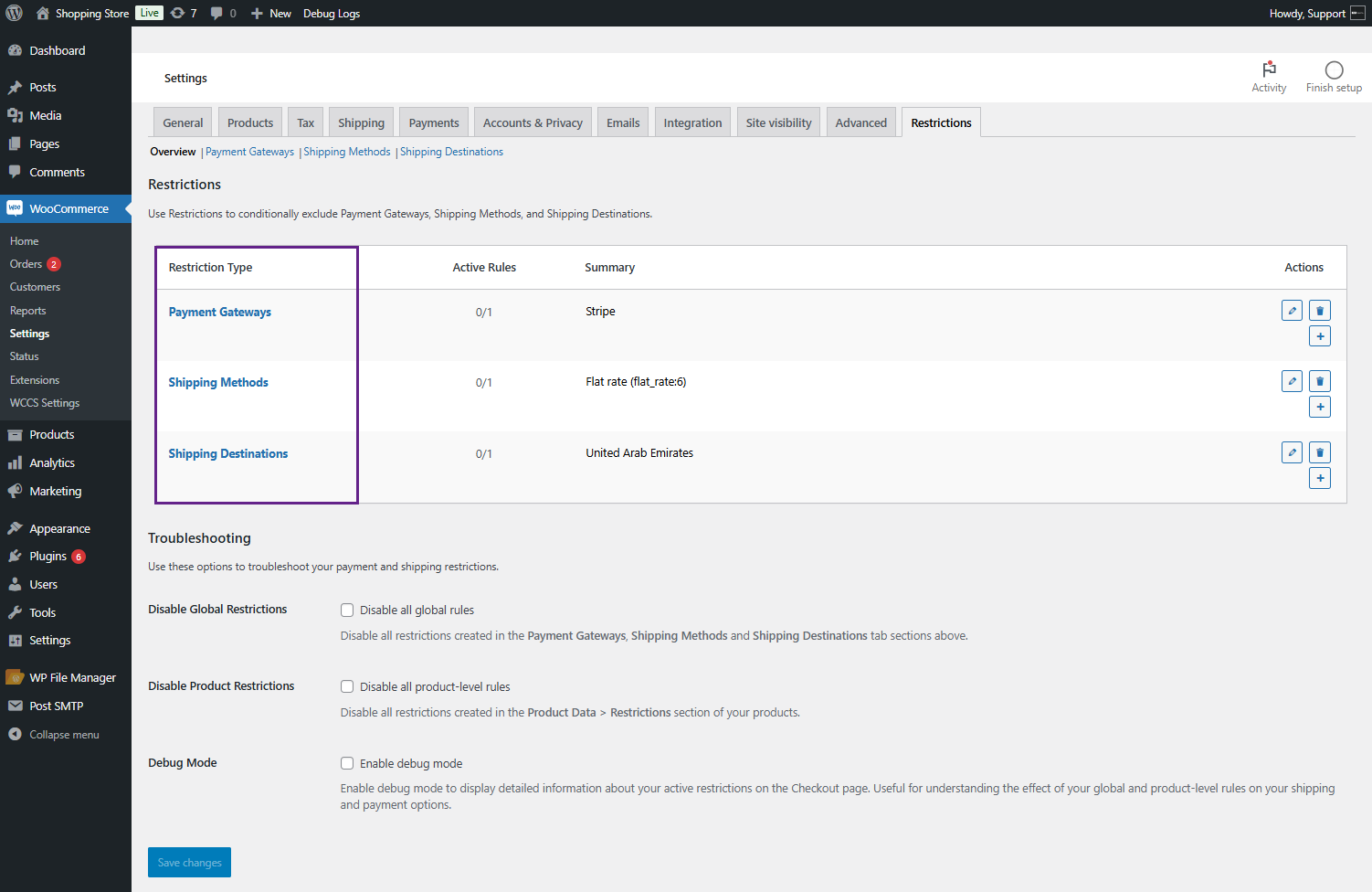Image resolution: width=1372 pixels, height=892 pixels.
Task: Open Shipping Methods sub-section link
Action: (x=347, y=152)
